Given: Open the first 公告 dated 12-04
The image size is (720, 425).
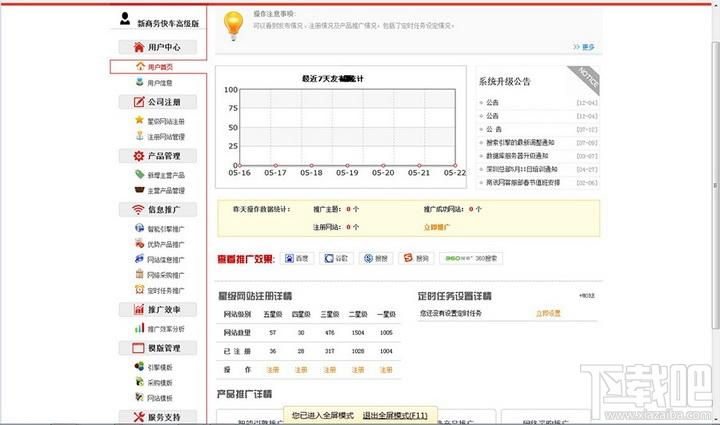Looking at the screenshot, I should 493,102.
